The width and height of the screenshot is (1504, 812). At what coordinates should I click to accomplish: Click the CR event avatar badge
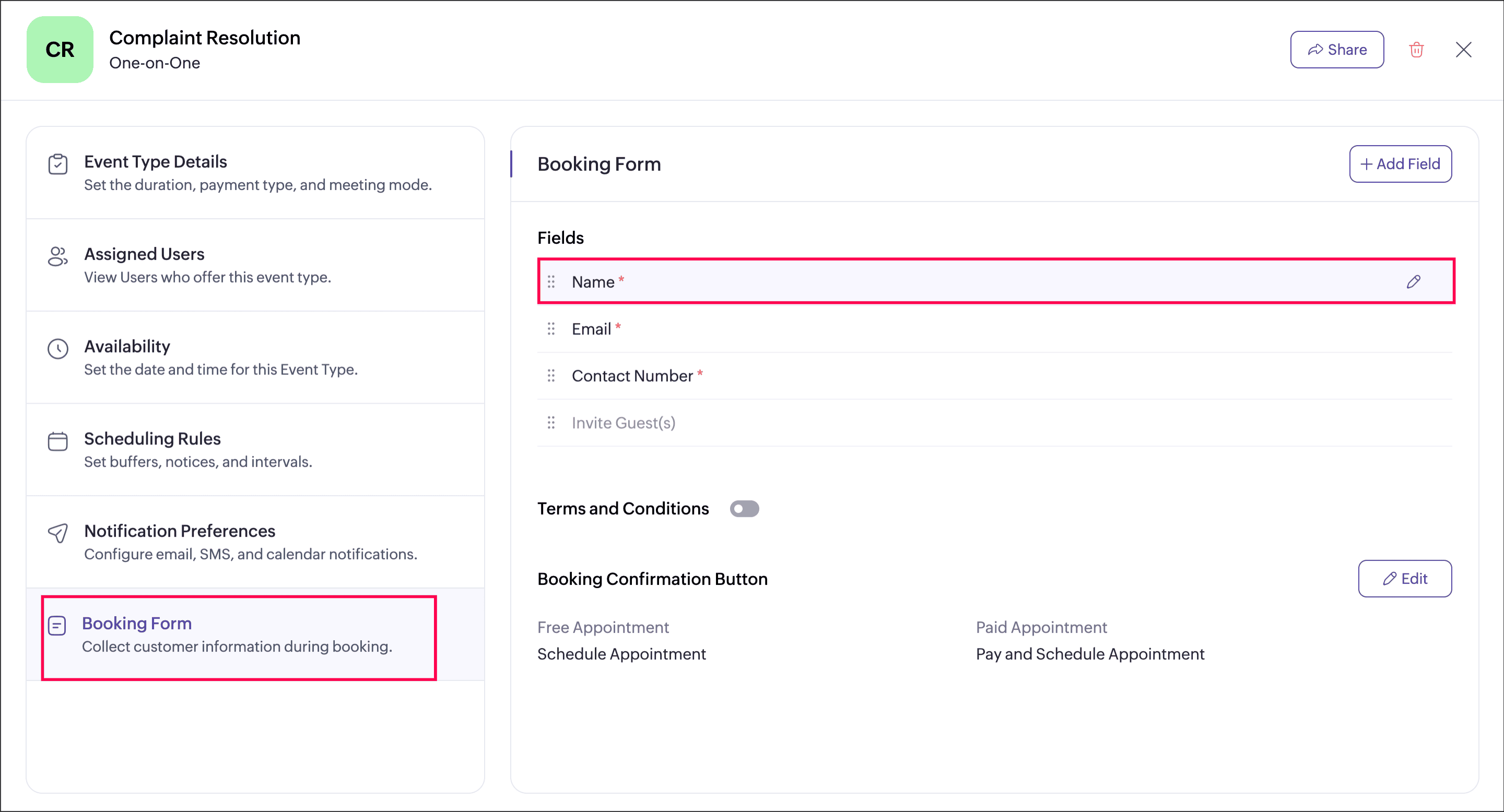tap(60, 50)
